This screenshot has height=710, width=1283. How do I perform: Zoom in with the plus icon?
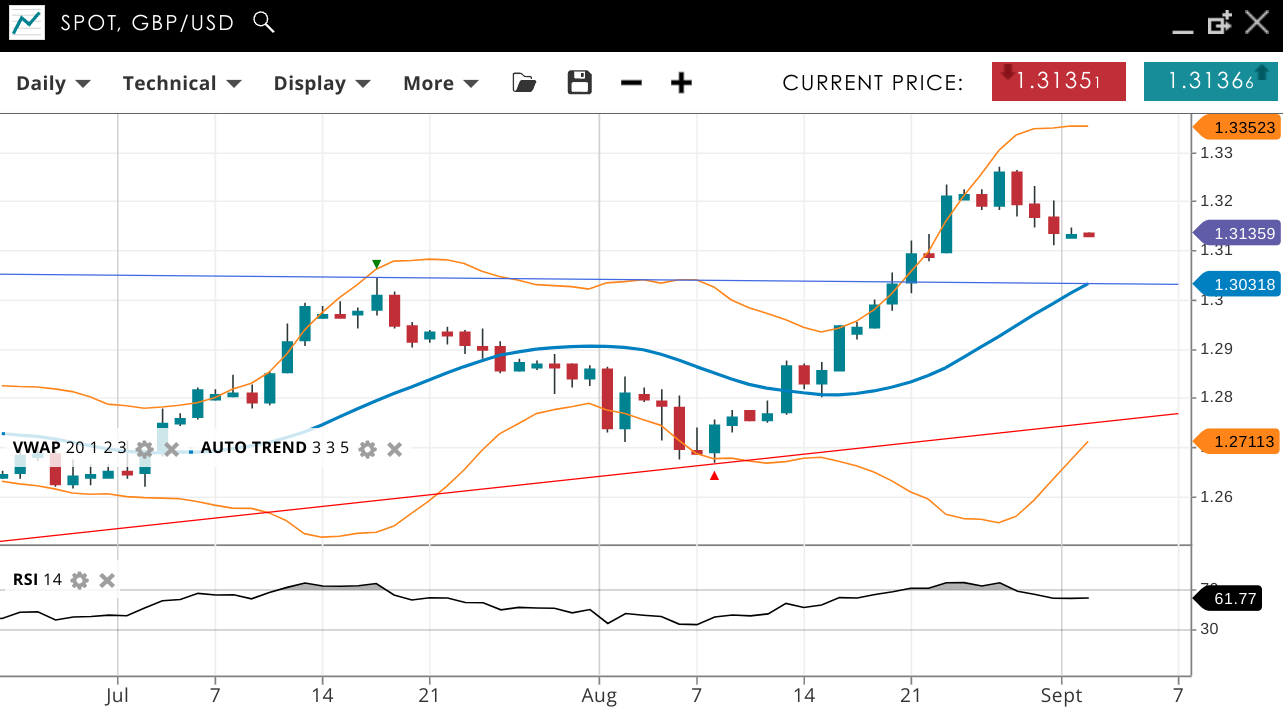click(x=681, y=83)
